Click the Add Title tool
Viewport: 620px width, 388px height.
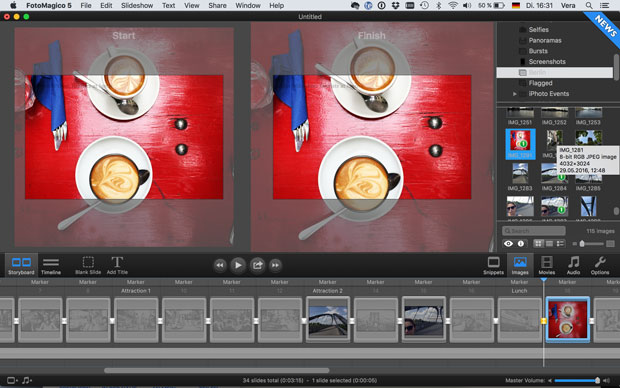[x=117, y=265]
